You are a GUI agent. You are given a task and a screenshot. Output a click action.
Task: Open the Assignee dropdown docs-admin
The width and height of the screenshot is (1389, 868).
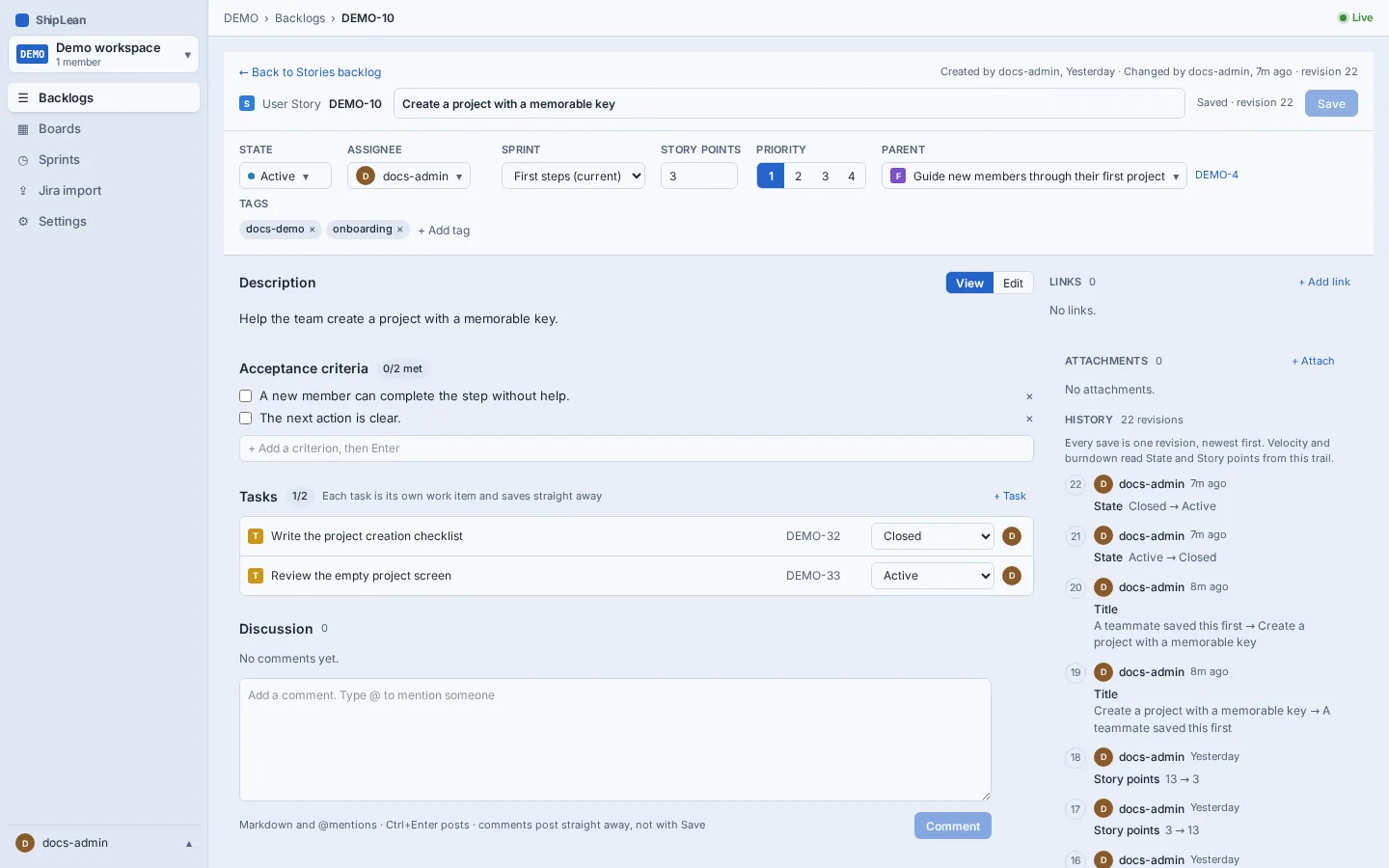(x=409, y=176)
